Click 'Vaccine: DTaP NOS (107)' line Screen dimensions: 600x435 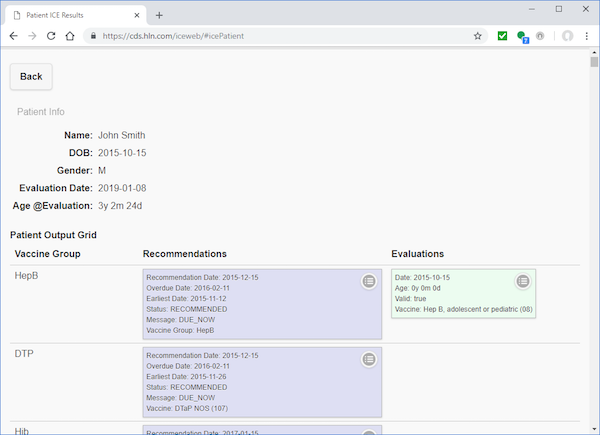(187, 408)
